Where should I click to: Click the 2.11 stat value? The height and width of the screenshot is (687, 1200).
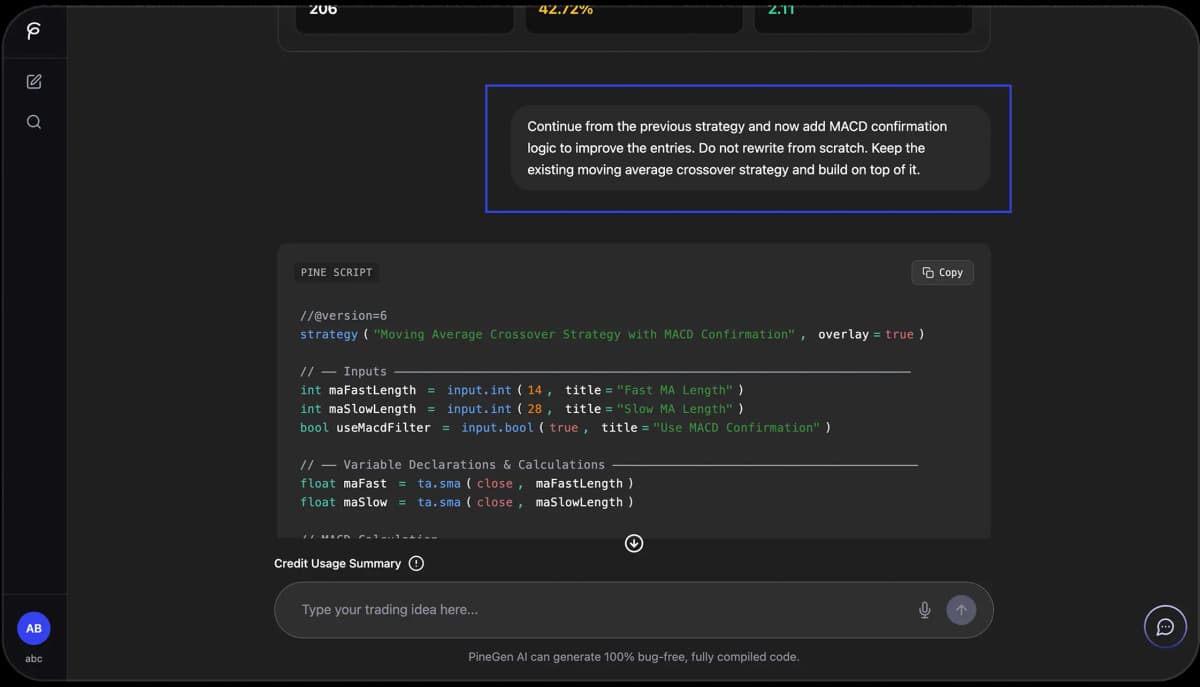tap(779, 9)
